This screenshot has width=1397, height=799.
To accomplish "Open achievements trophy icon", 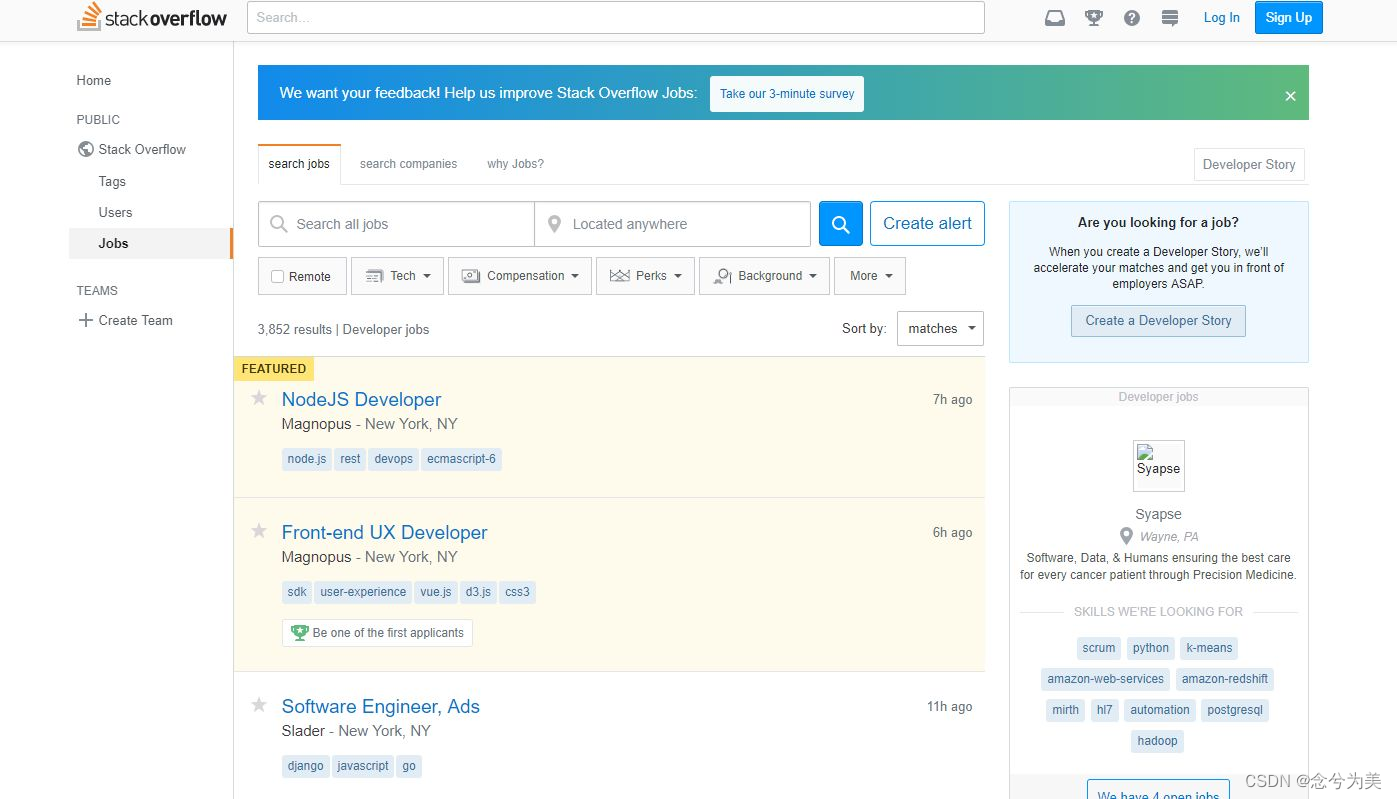I will [x=1094, y=18].
